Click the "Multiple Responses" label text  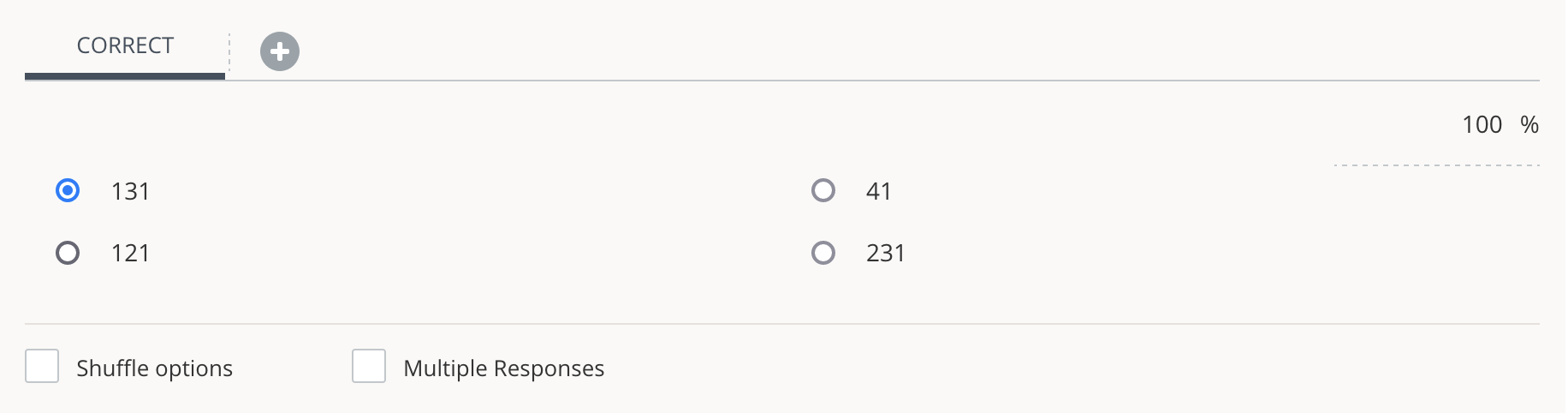(504, 368)
